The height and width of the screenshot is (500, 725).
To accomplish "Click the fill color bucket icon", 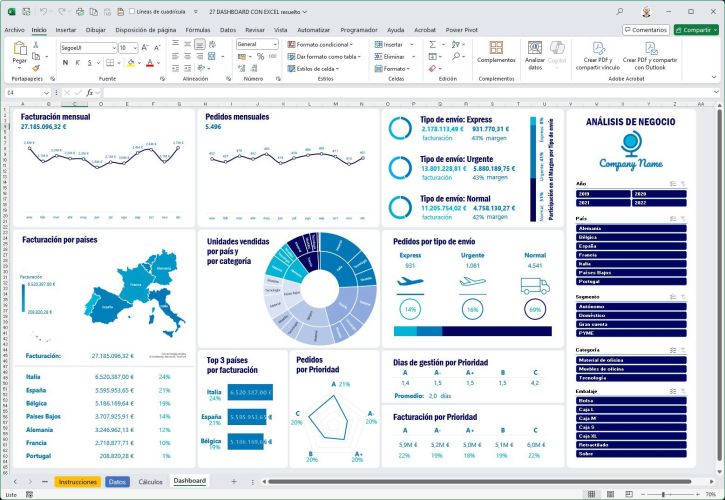I will [x=131, y=62].
